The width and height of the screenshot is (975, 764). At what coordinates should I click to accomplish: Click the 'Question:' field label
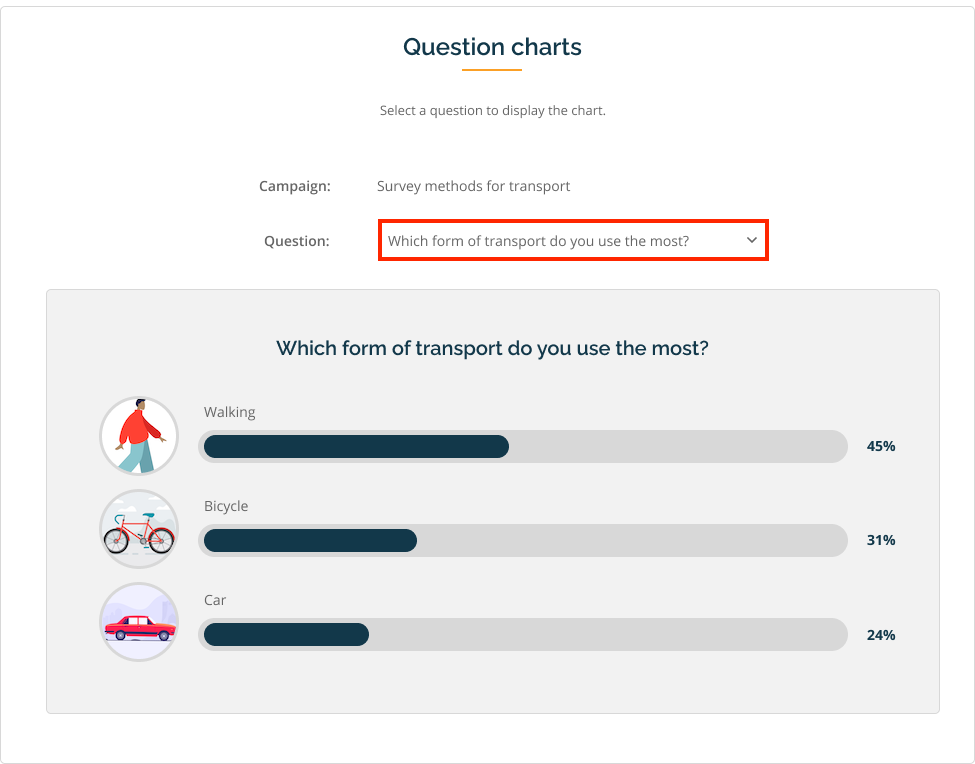[x=297, y=241]
